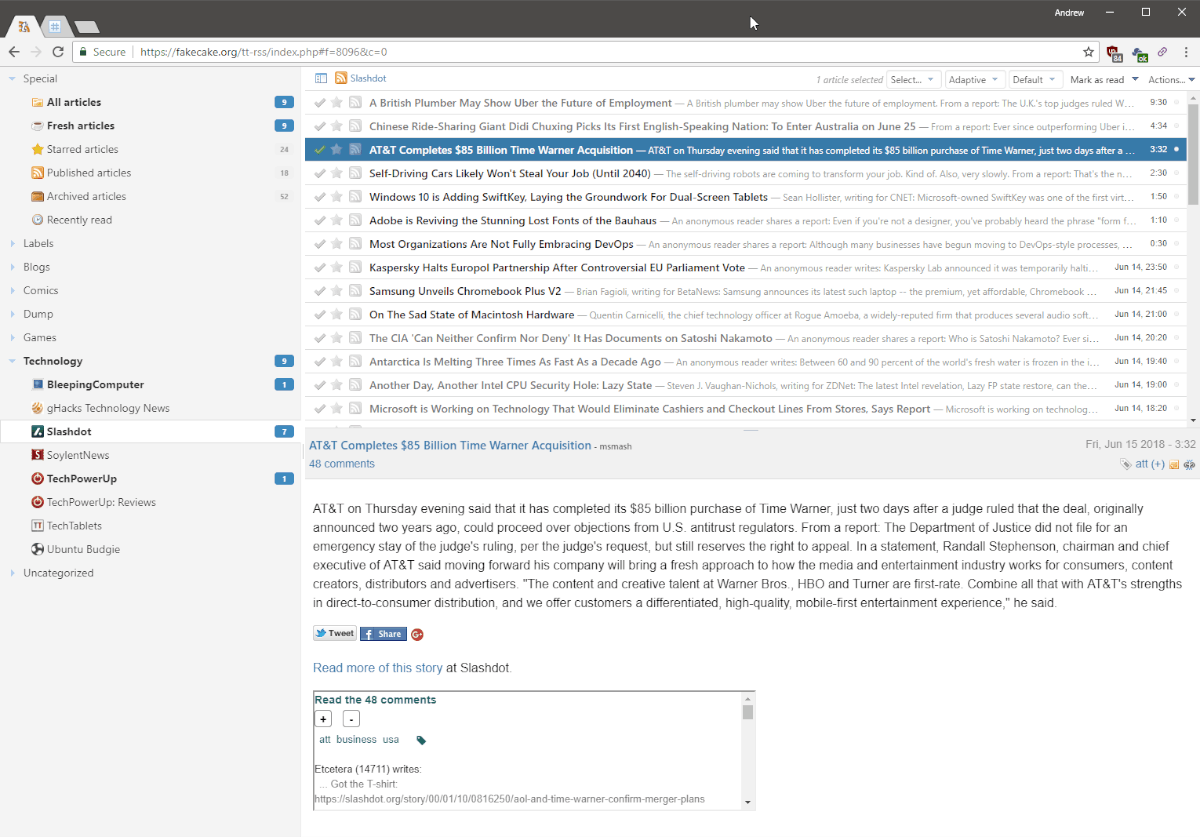Click the orange share-by-URL icon in the article header
The width and height of the screenshot is (1200, 837).
tap(1174, 464)
